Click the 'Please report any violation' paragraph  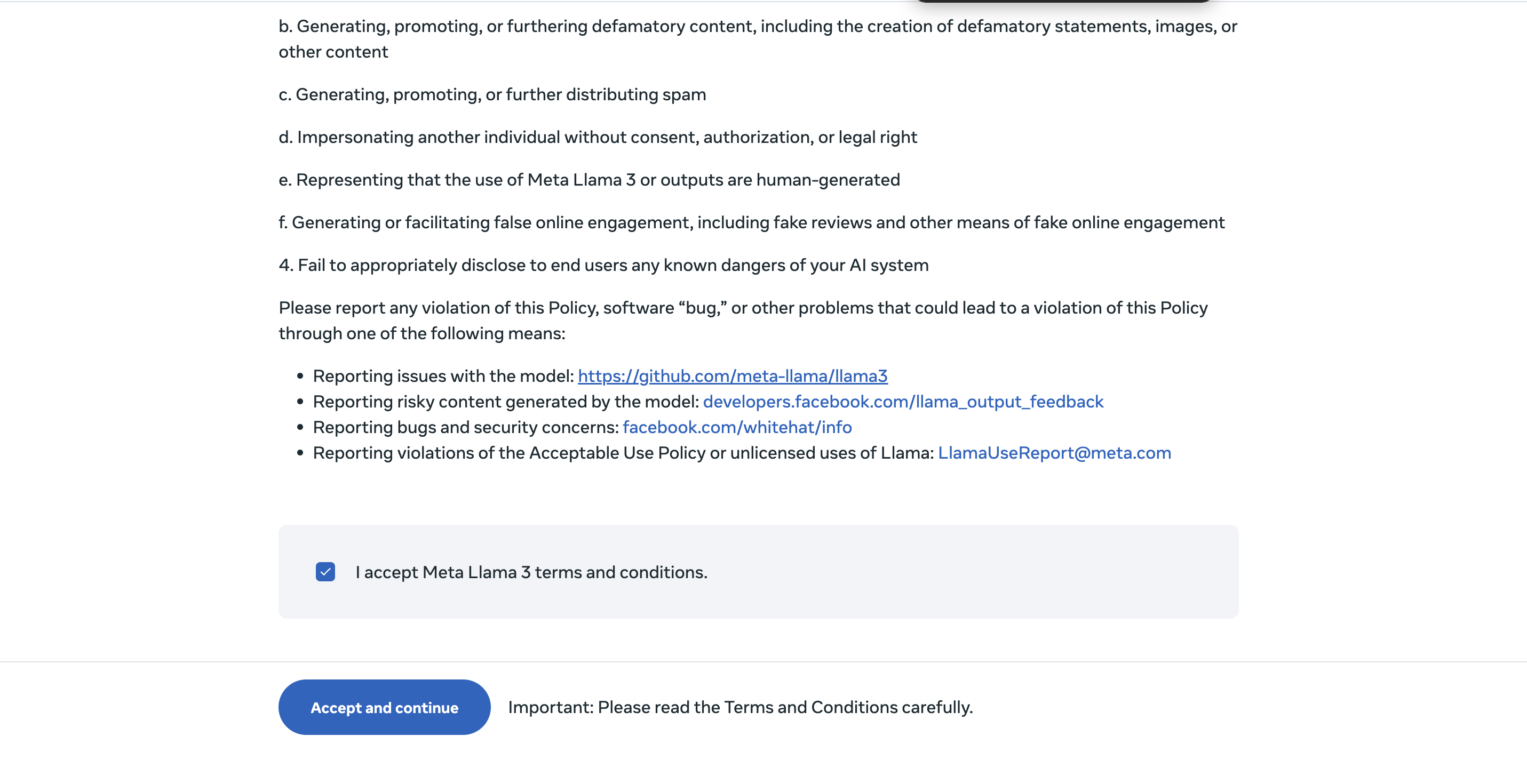(x=743, y=320)
